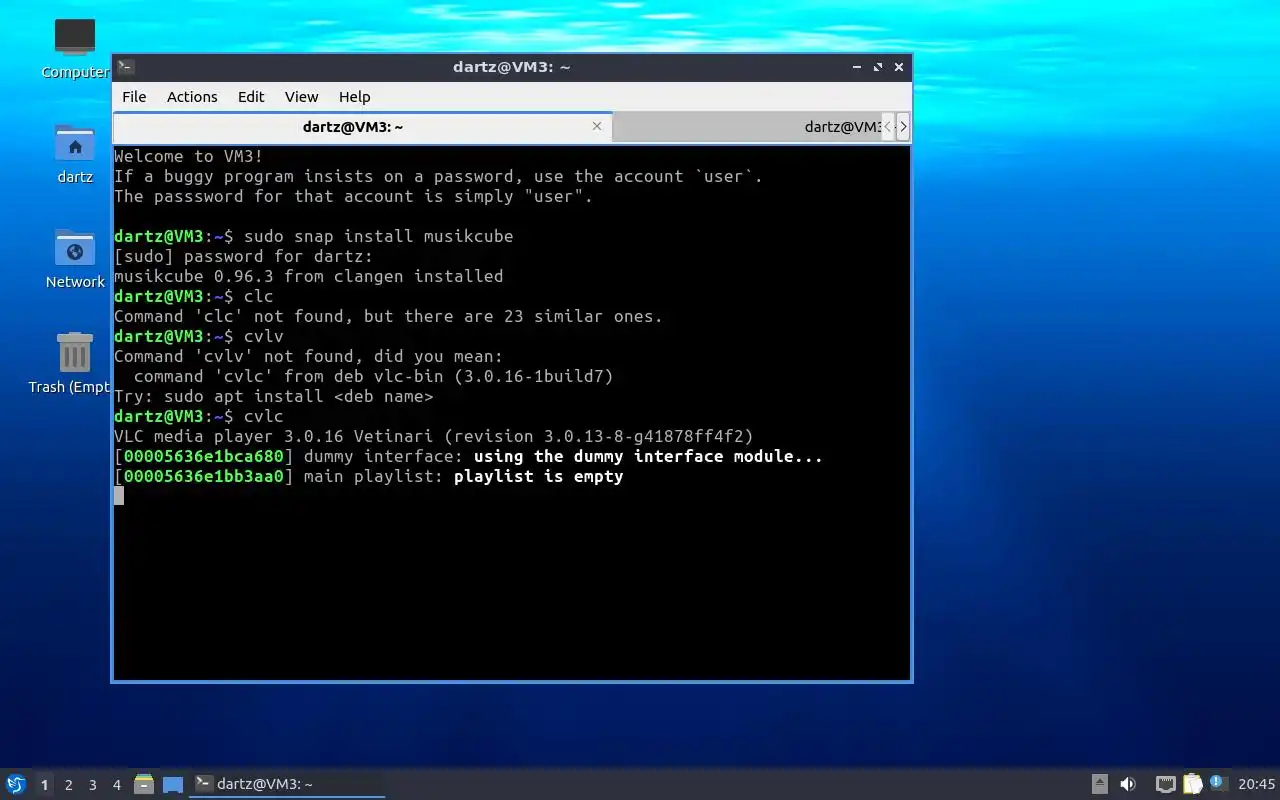Screen dimensions: 1280x800
Task: Open the Trash desktop icon
Action: 75,353
